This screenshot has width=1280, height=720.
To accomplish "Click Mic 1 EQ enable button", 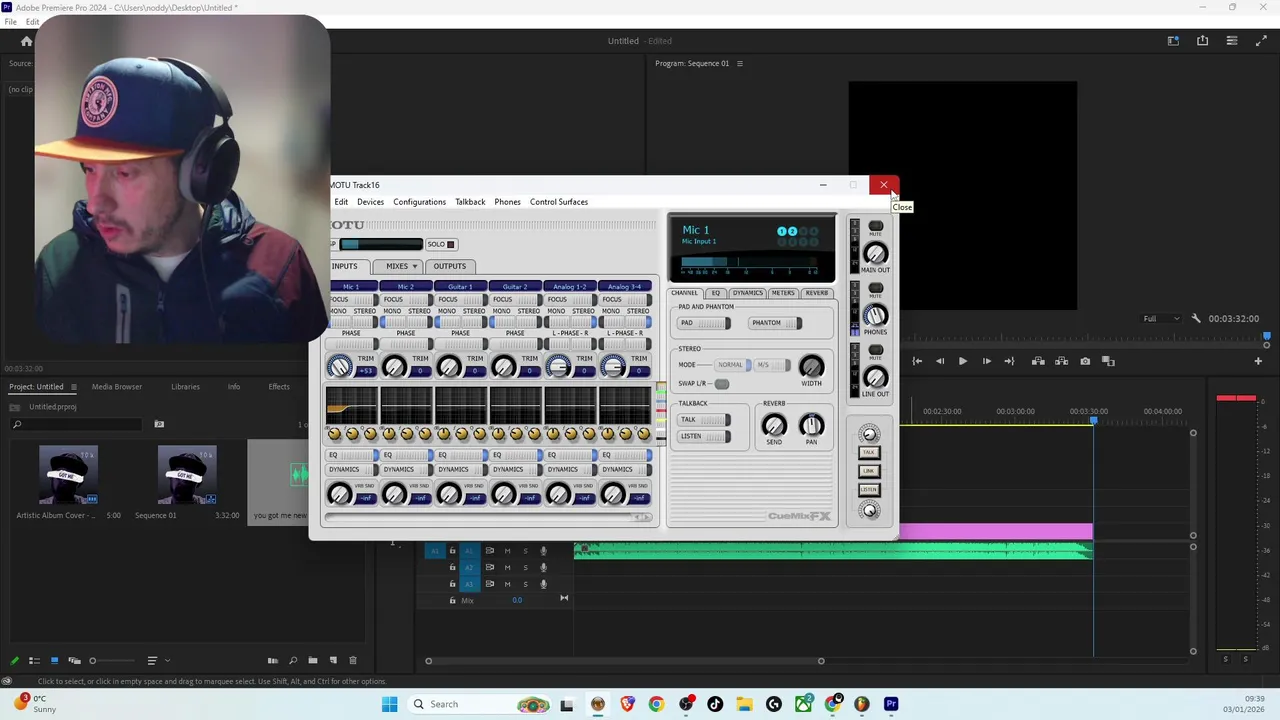I will (x=351, y=455).
